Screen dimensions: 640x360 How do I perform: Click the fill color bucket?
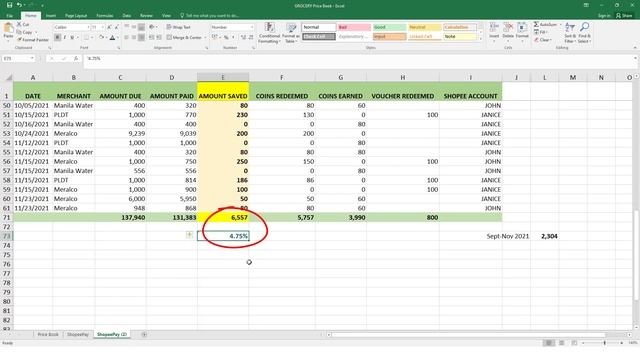101,38
